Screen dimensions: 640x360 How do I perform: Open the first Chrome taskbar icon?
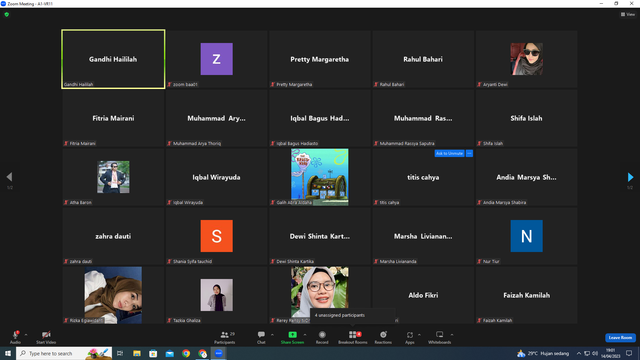tap(186, 353)
